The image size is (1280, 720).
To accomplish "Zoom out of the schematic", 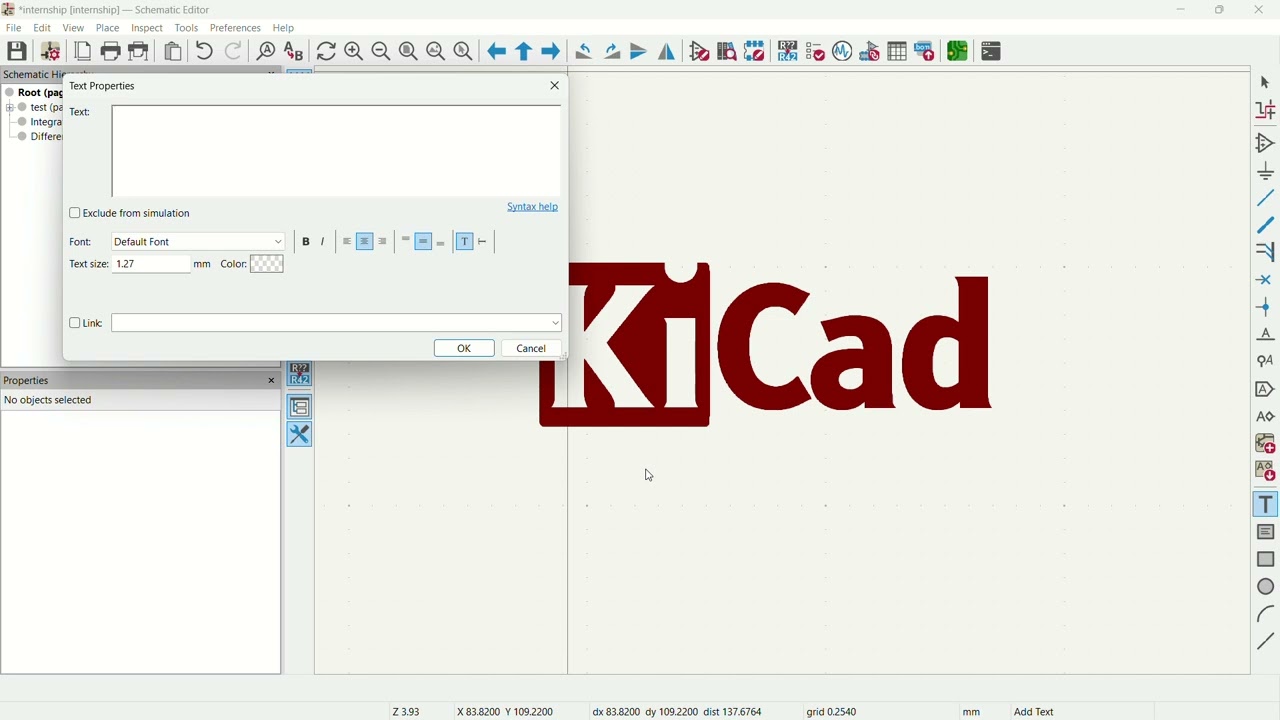I will [381, 52].
